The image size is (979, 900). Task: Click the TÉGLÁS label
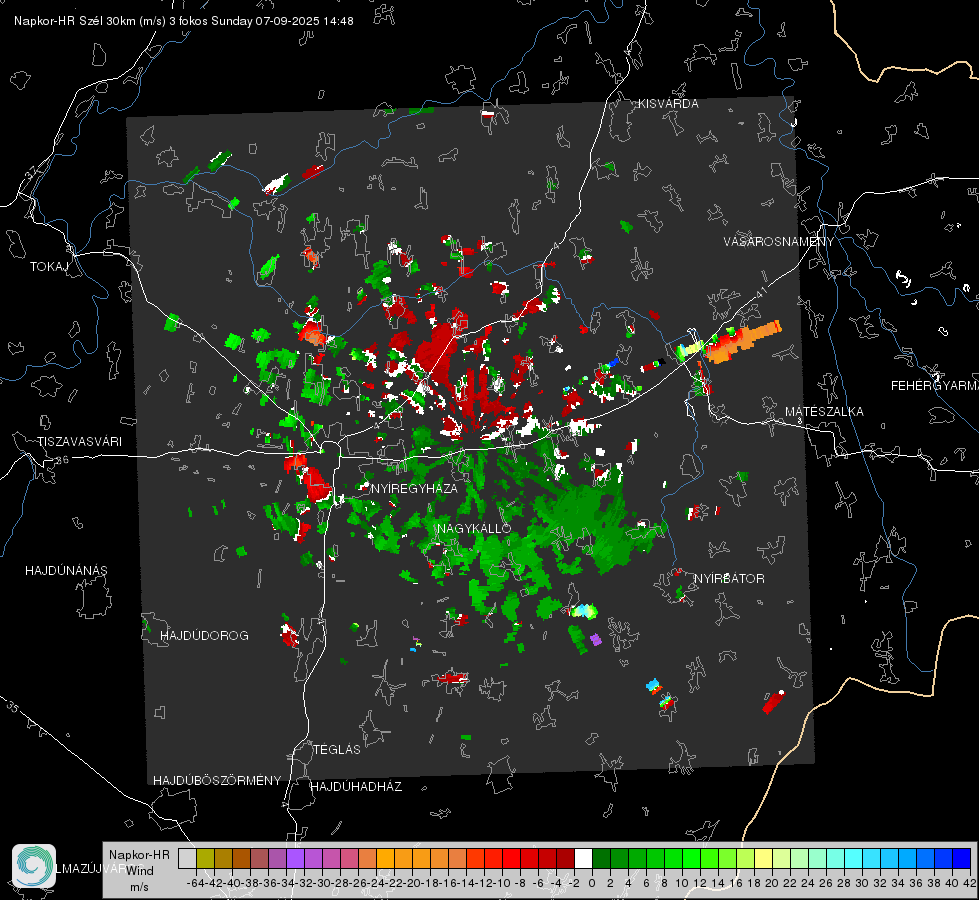click(337, 749)
